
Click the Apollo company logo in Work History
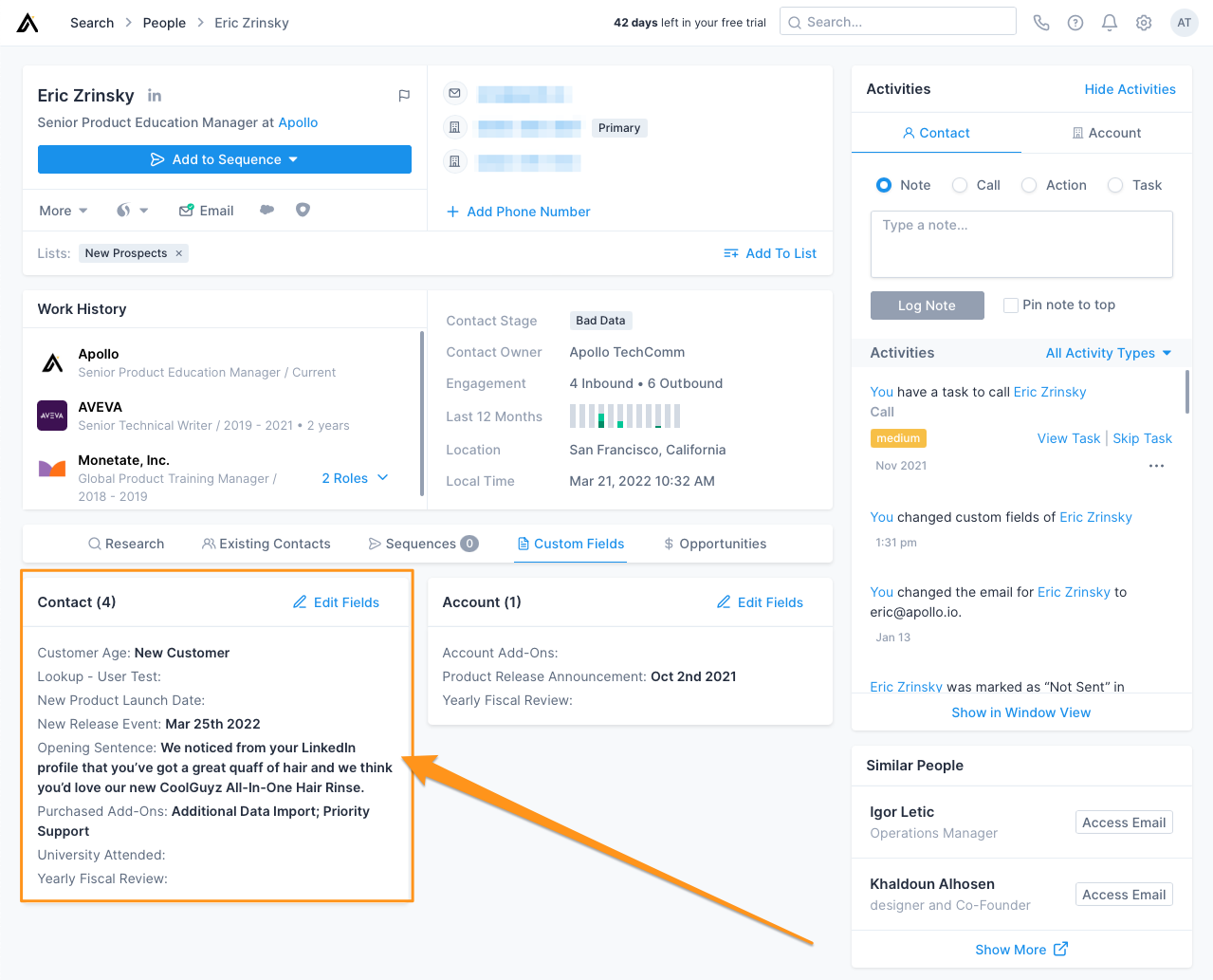point(52,362)
